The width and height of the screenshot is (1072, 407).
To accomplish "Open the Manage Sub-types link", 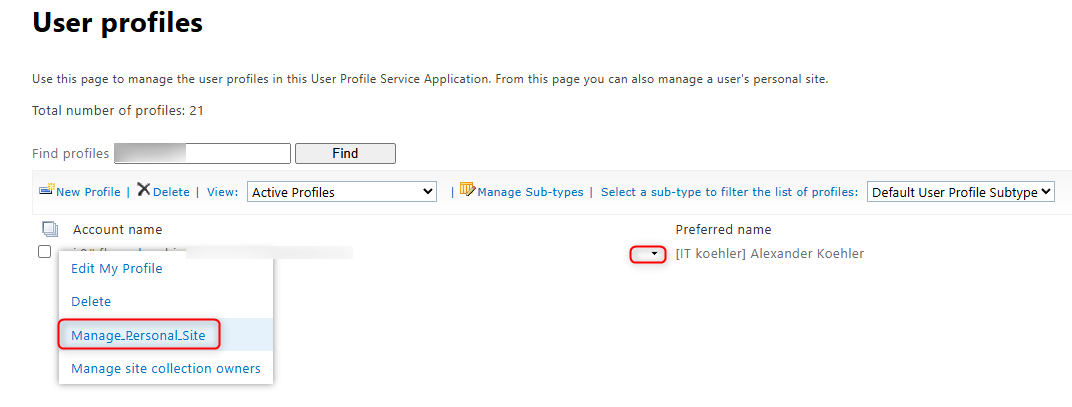I will (530, 192).
